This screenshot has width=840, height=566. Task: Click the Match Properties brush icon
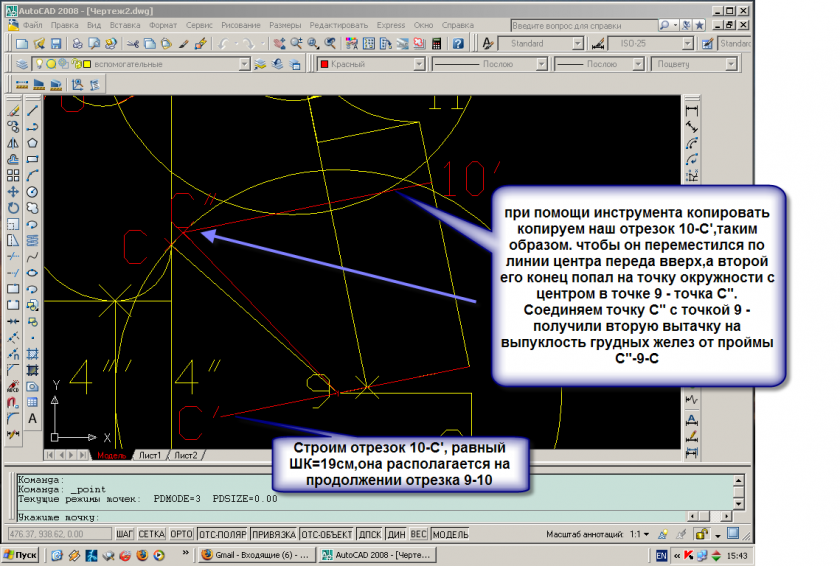pos(184,44)
